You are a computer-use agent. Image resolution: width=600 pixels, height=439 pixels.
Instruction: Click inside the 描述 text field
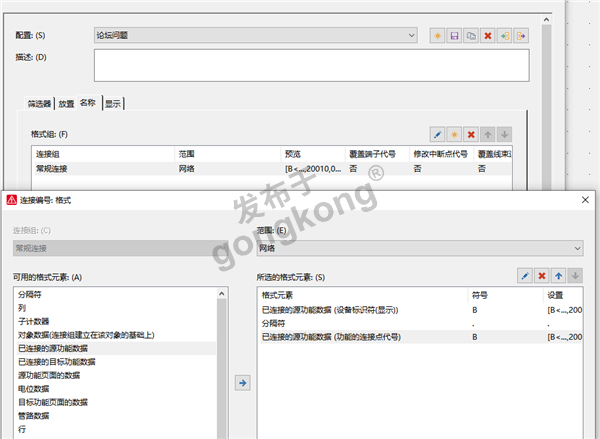310,65
